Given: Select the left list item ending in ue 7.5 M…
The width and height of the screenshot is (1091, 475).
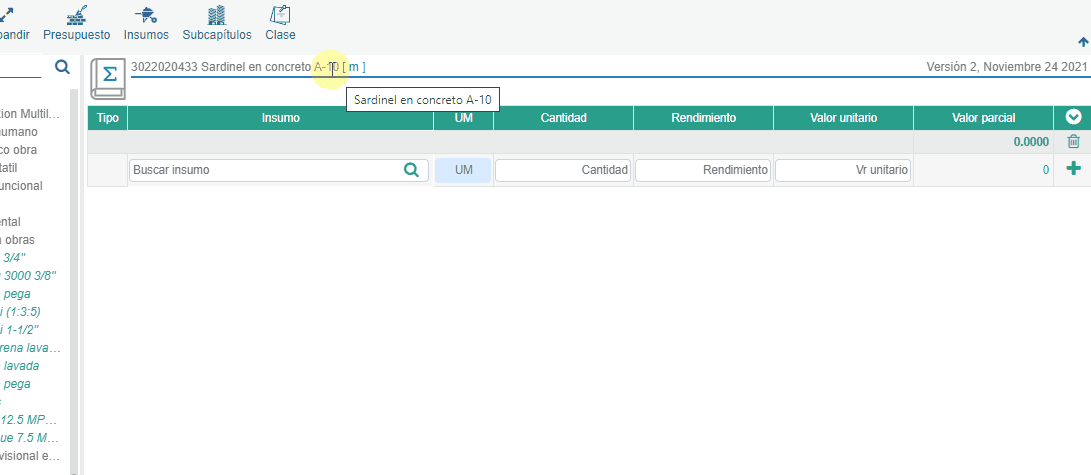Looking at the screenshot, I should tap(29, 438).
